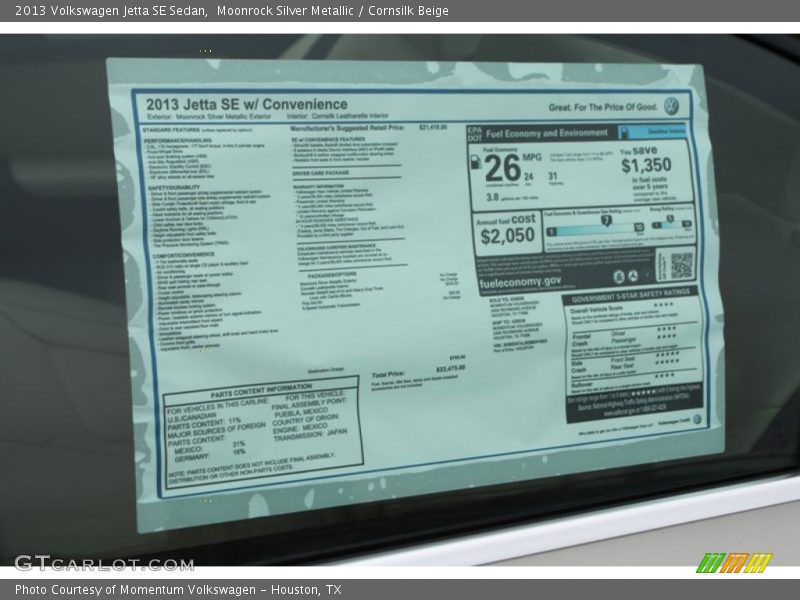The width and height of the screenshot is (800, 600).
Task: Click the 'Government 5-Star Safety Ratings' header
Action: pyautogui.click(x=631, y=295)
